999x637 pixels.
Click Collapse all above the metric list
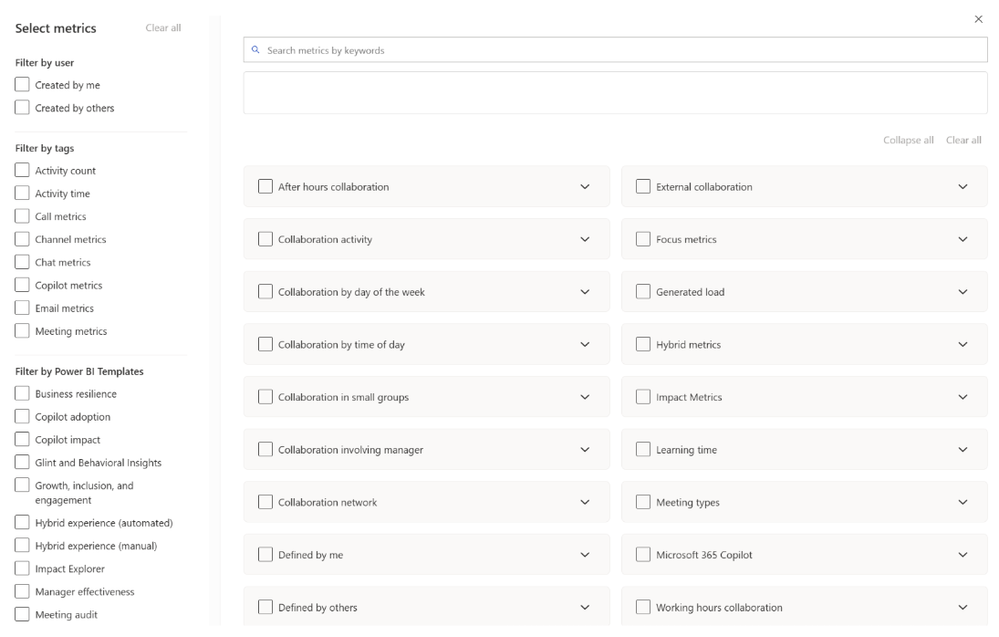point(908,140)
